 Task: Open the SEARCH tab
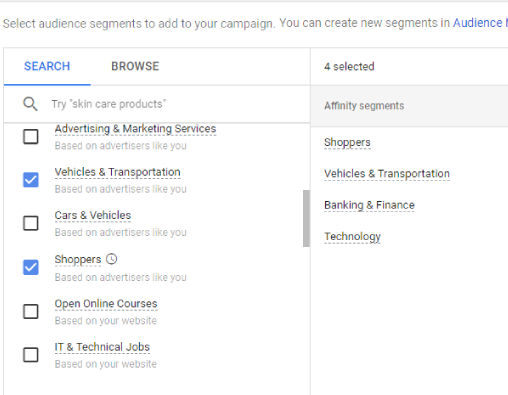pyautogui.click(x=47, y=66)
